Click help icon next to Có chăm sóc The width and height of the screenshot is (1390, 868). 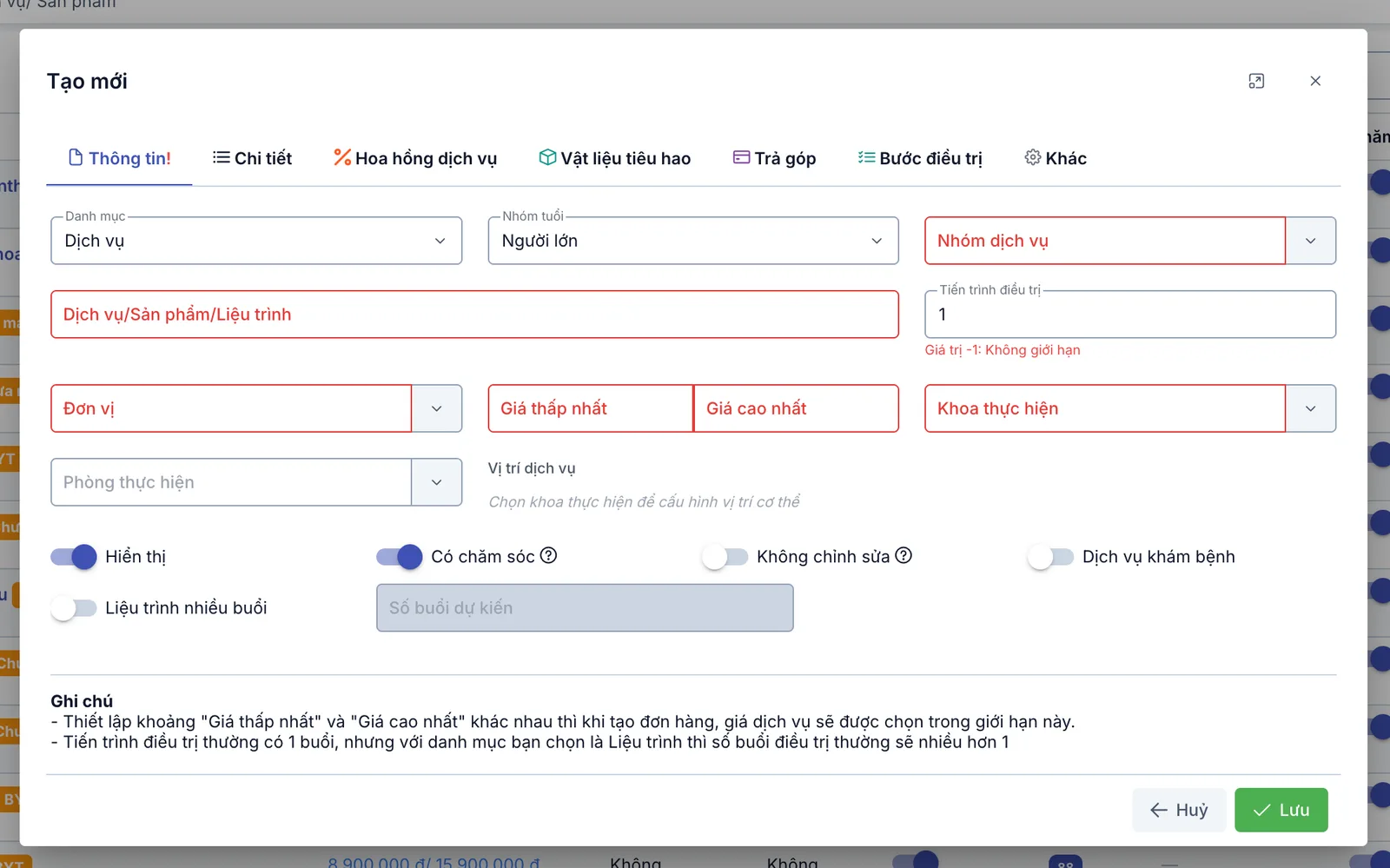548,555
